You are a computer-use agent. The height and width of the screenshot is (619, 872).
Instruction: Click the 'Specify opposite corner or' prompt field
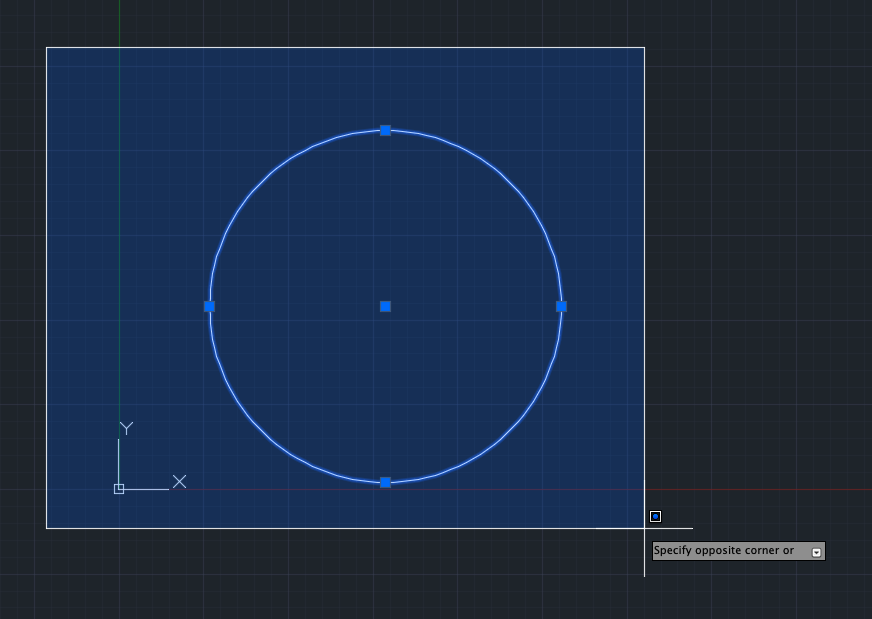pyautogui.click(x=739, y=551)
